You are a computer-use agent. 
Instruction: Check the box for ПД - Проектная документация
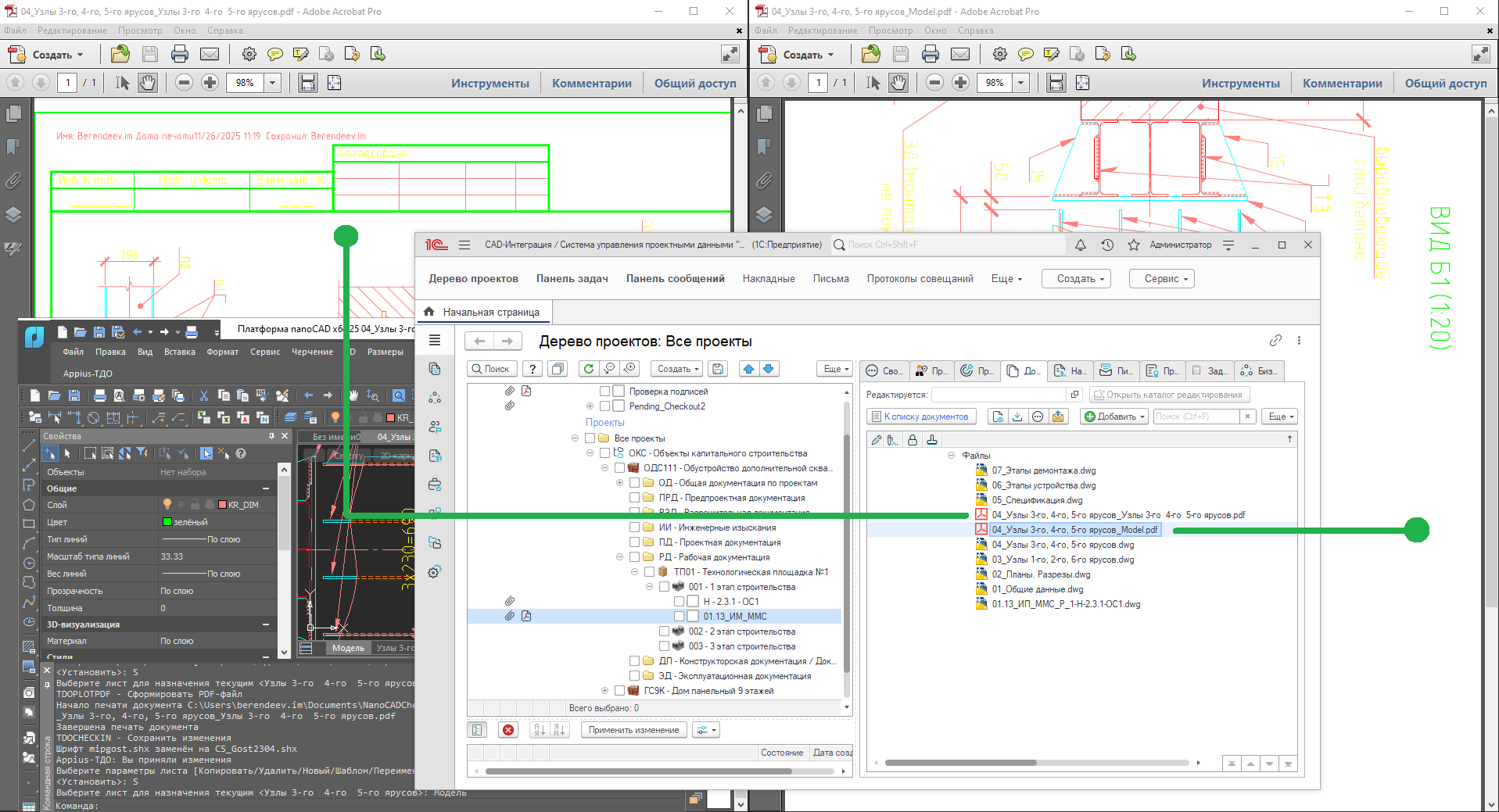pos(635,542)
